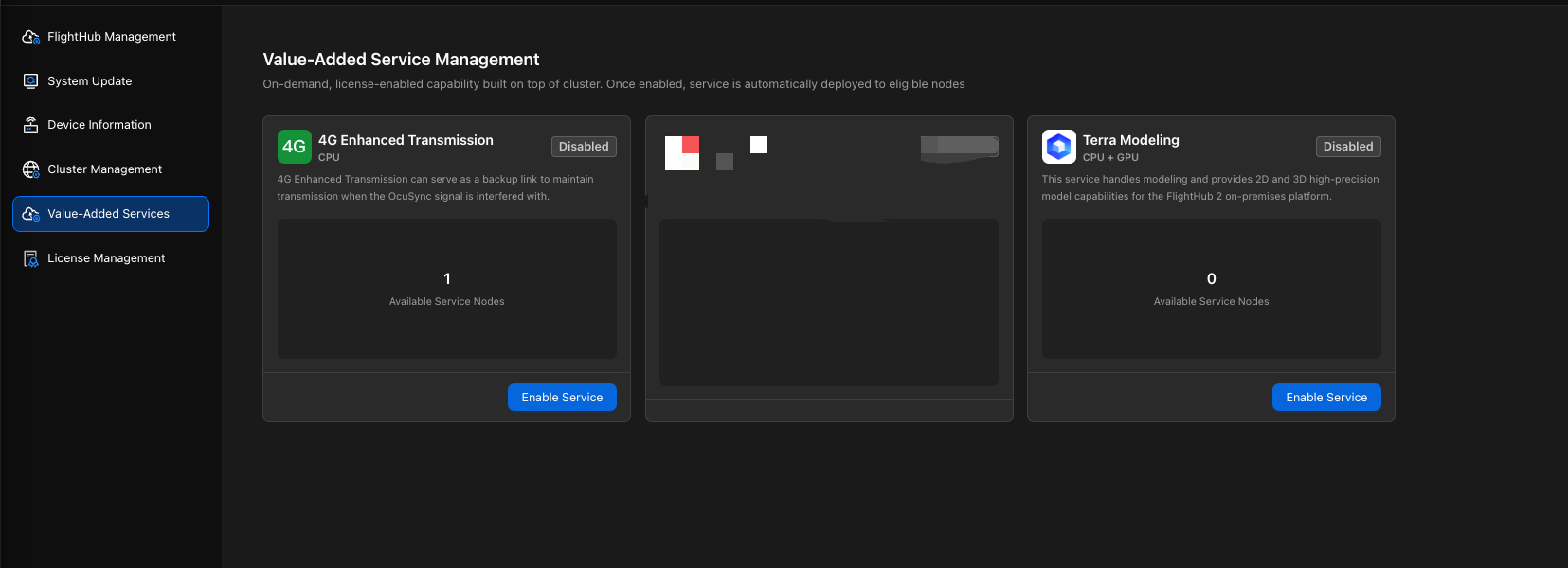Click the FlightHub Management cloud icon
This screenshot has height=568, width=1568.
[30, 37]
